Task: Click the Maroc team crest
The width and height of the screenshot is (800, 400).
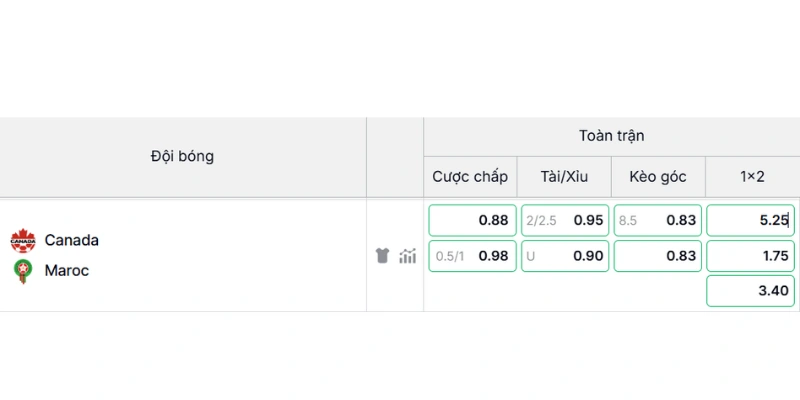Action: click(x=23, y=271)
